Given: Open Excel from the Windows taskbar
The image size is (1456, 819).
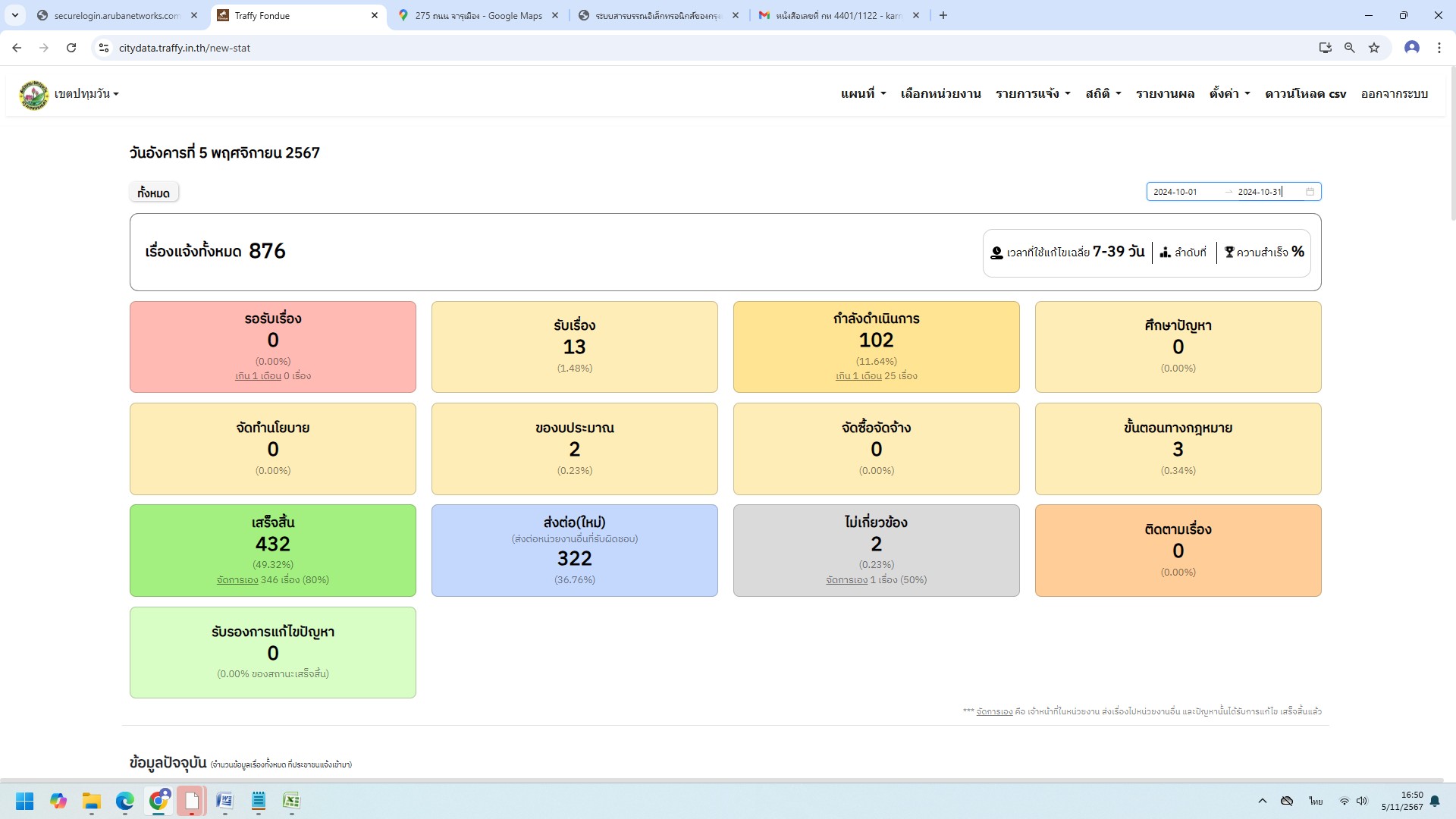Looking at the screenshot, I should pos(291,801).
